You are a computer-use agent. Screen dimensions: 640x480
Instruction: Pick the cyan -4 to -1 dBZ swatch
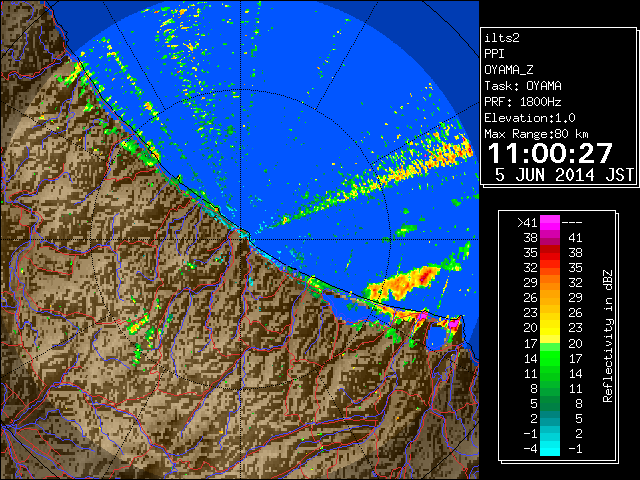[x=550, y=448]
